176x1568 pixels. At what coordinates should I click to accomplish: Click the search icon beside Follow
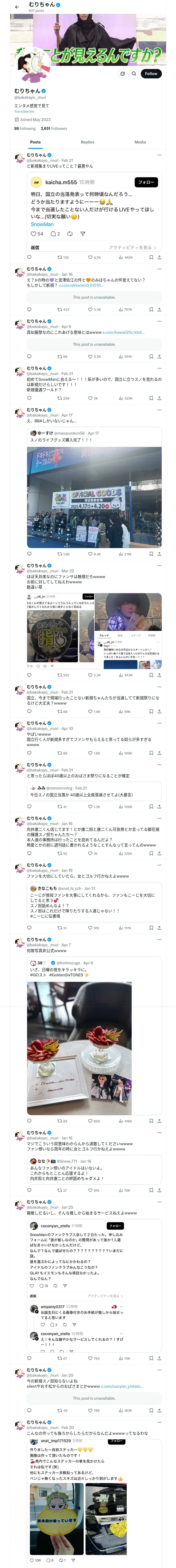[x=133, y=74]
